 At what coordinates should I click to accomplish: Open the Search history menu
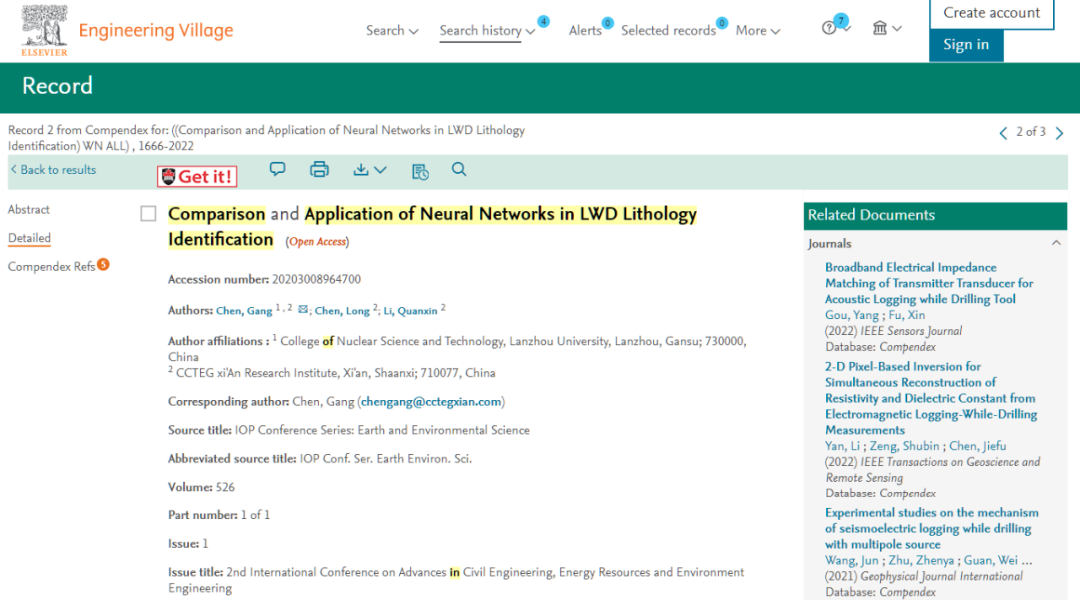[487, 31]
